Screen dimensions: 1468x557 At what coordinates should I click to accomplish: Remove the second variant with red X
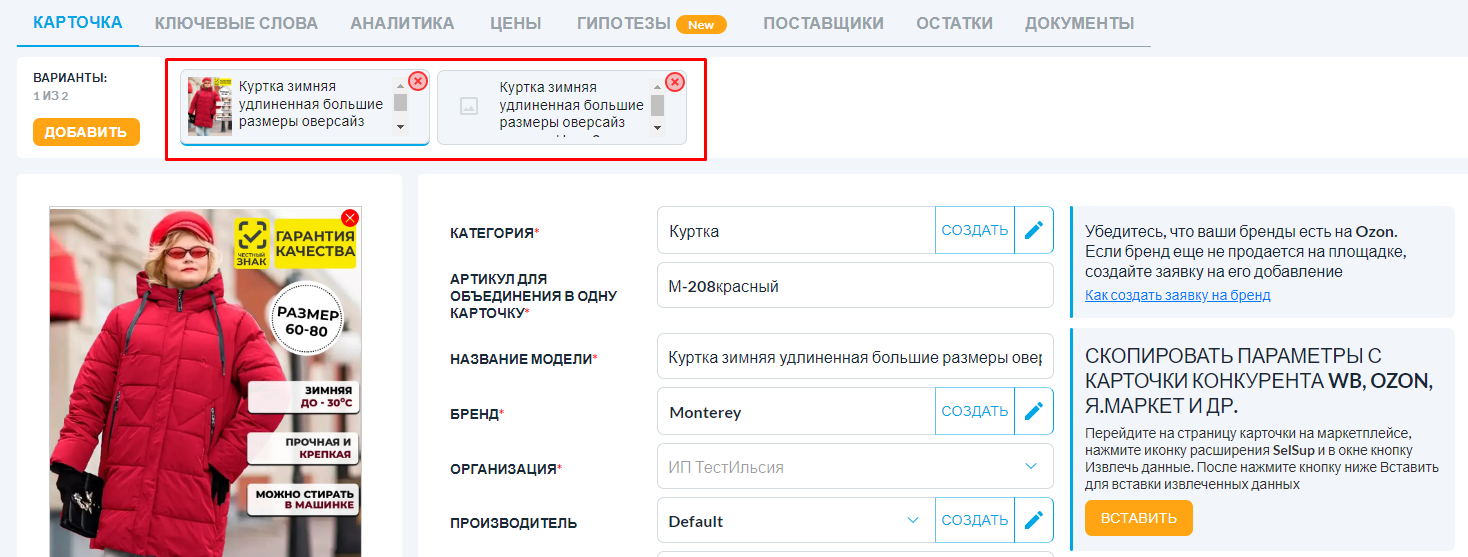point(675,81)
